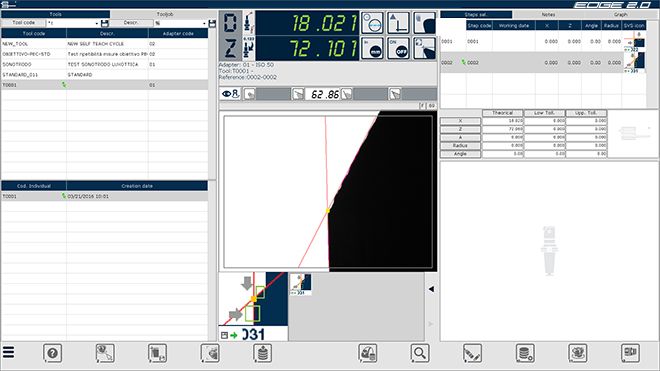Switch to the Tooljob tab
This screenshot has width=660, height=371.
(165, 14)
